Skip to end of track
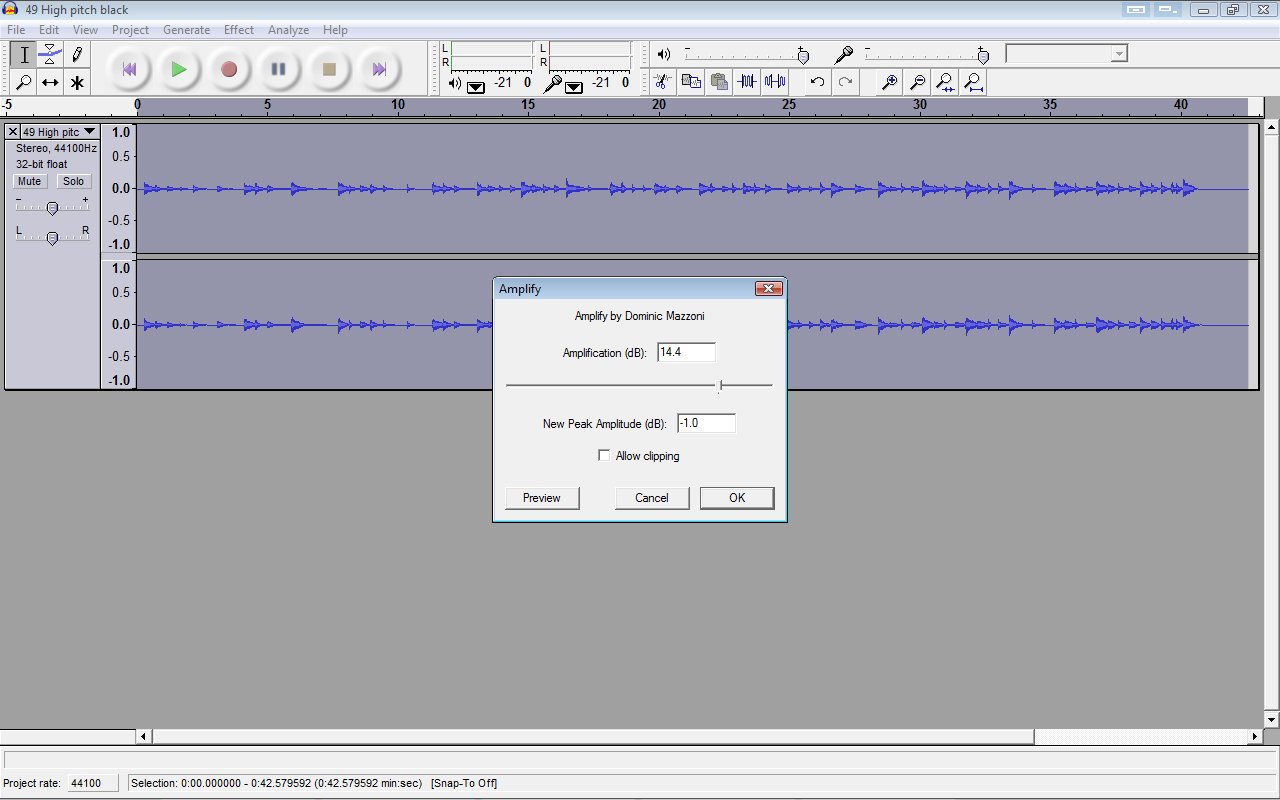The width and height of the screenshot is (1280, 800). (379, 69)
